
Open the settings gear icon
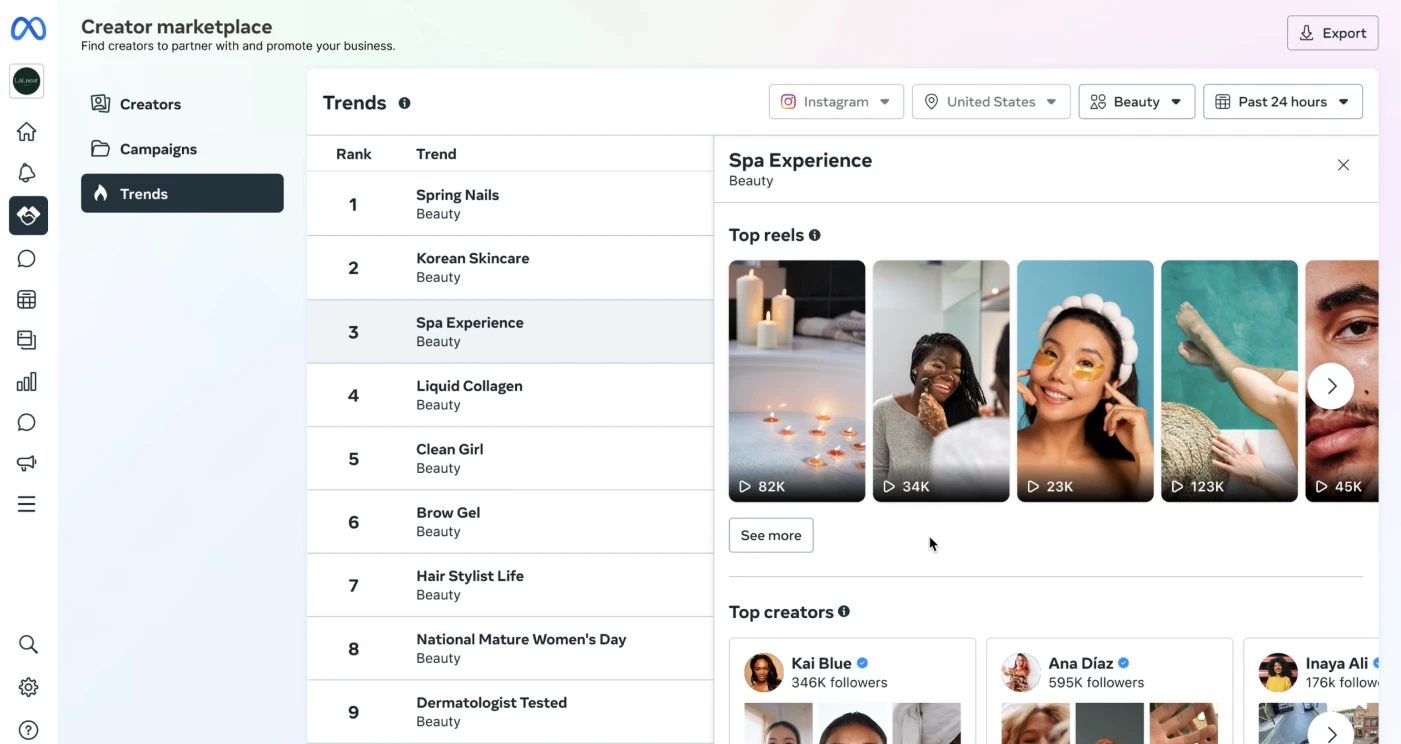coord(28,687)
